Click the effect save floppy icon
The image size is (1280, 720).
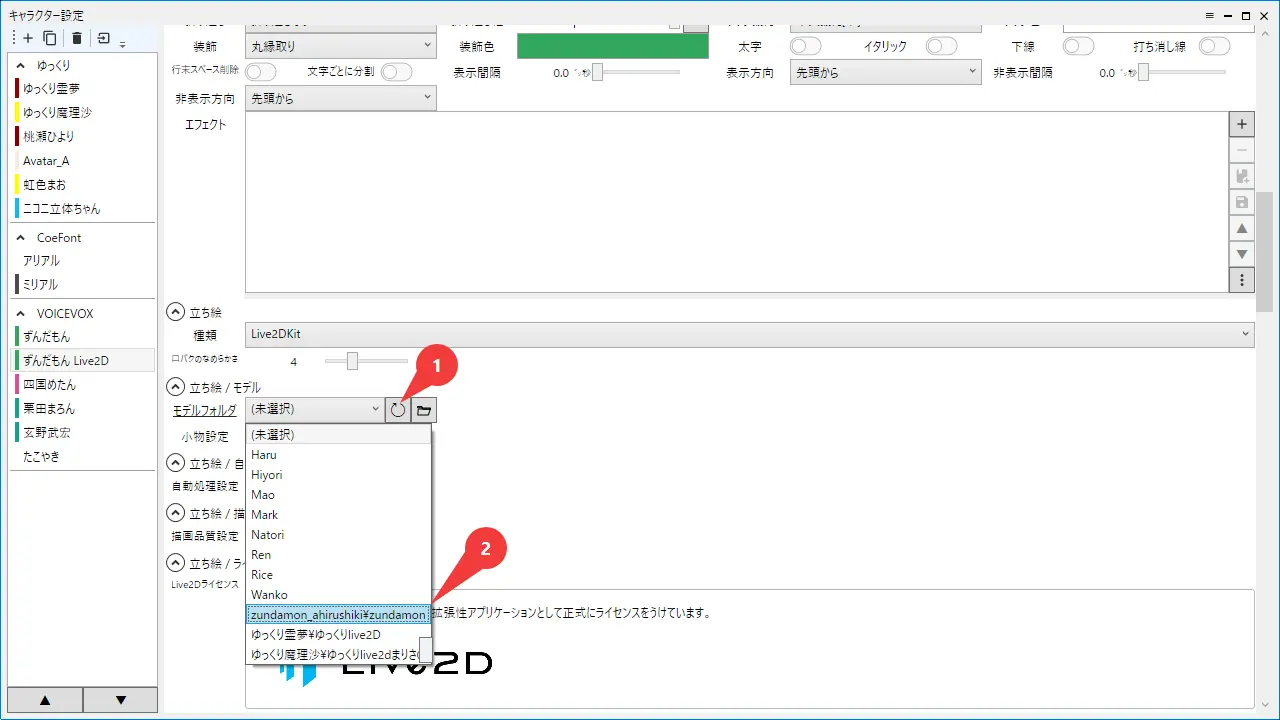1242,203
